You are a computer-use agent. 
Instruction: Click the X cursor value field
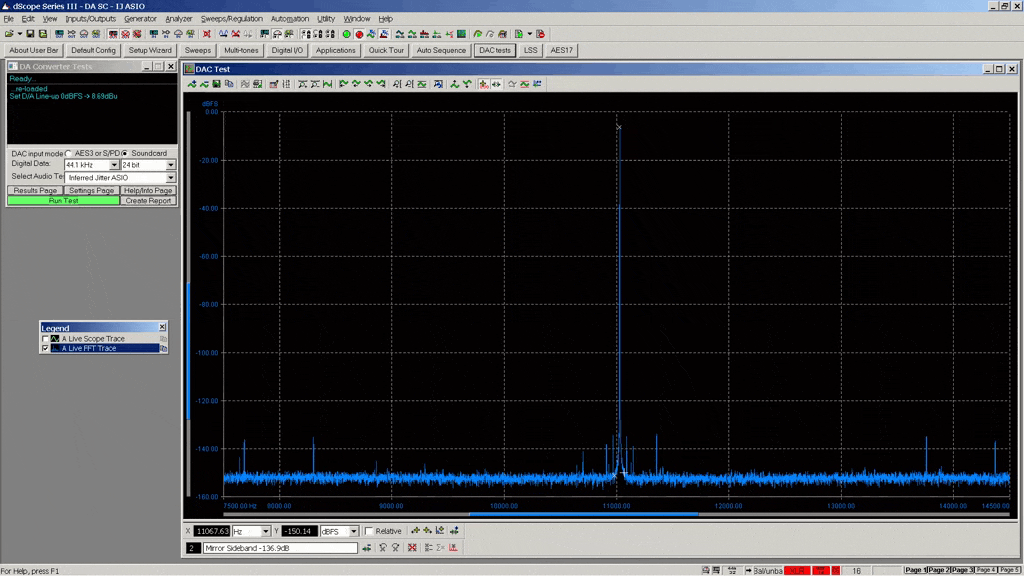[x=212, y=531]
